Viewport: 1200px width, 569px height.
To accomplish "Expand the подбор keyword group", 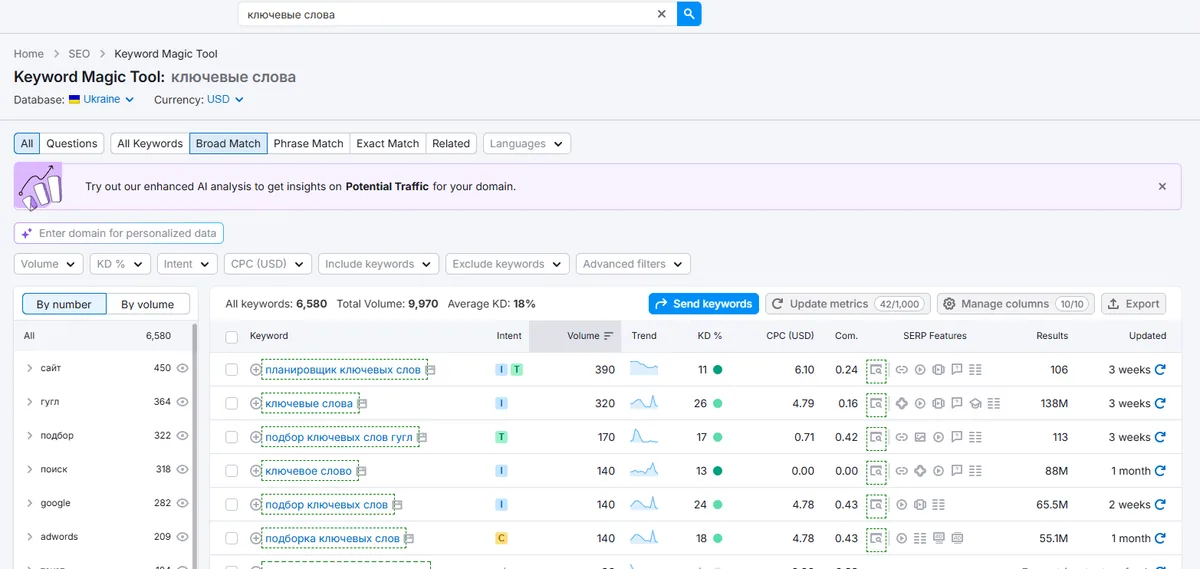I will point(30,436).
